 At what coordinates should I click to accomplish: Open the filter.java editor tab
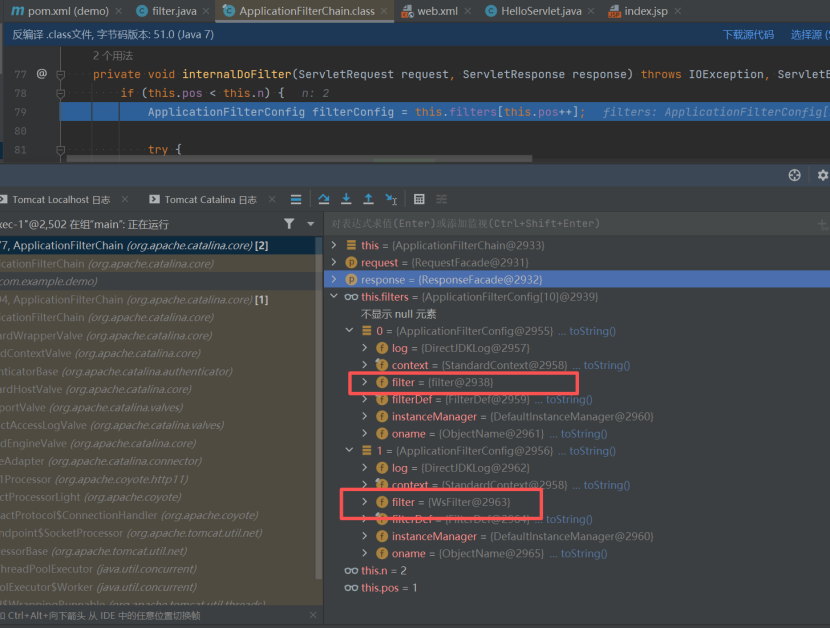166,11
